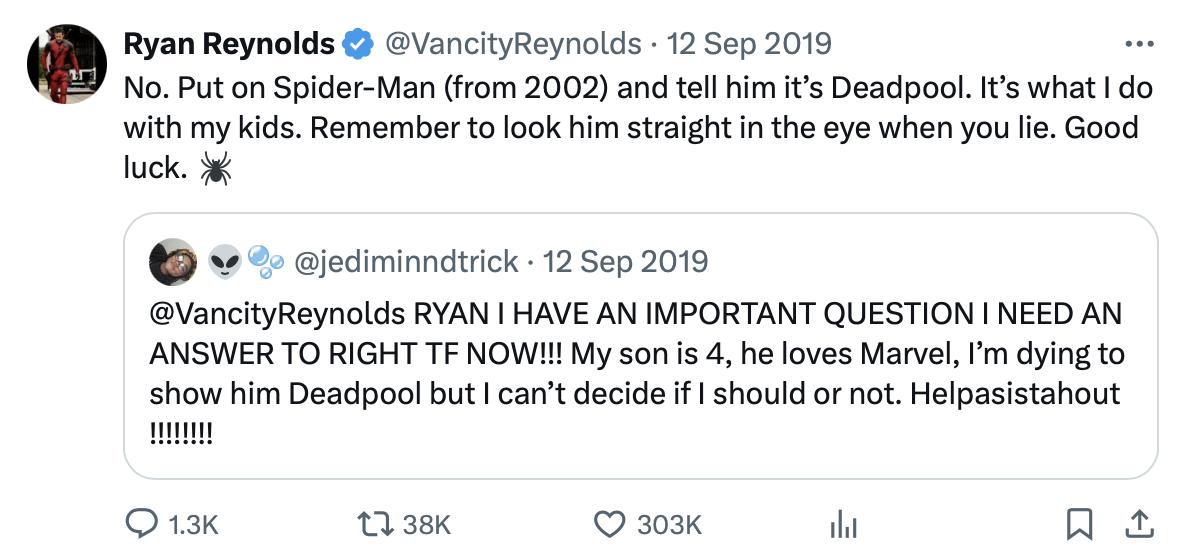Click the main tweet's 12 Sep 2019 date

pyautogui.click(x=749, y=44)
